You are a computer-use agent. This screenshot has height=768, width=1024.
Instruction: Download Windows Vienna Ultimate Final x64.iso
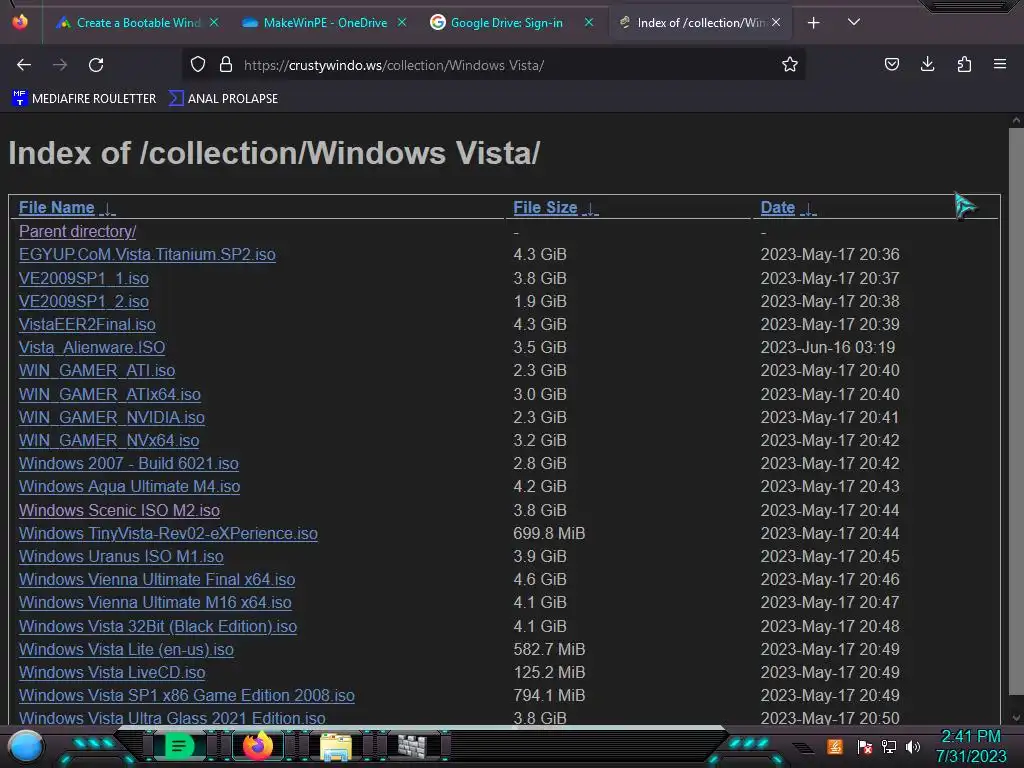coord(157,579)
